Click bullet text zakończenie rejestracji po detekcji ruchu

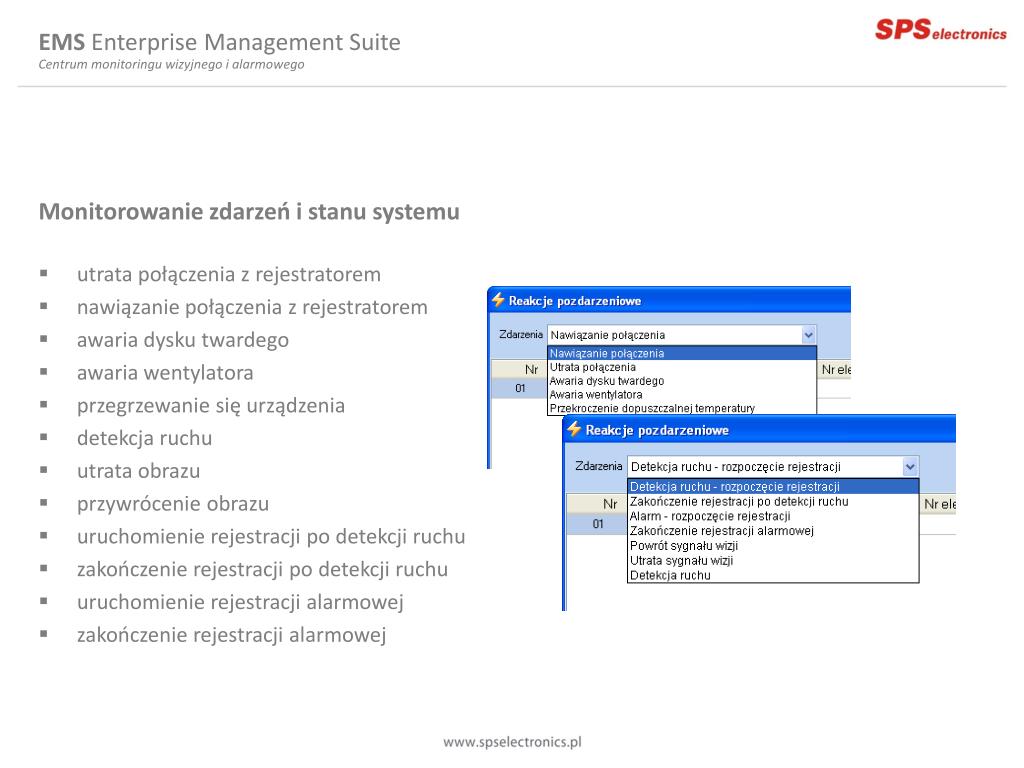click(x=263, y=569)
